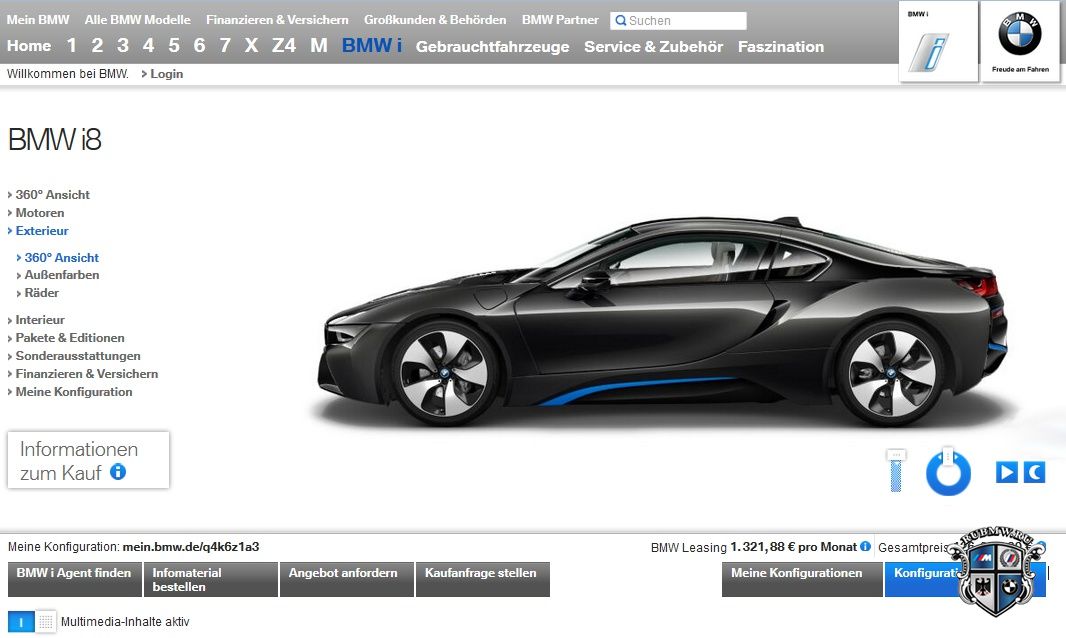1066x638 pixels.
Task: Select the 4 series nav item
Action: click(148, 46)
